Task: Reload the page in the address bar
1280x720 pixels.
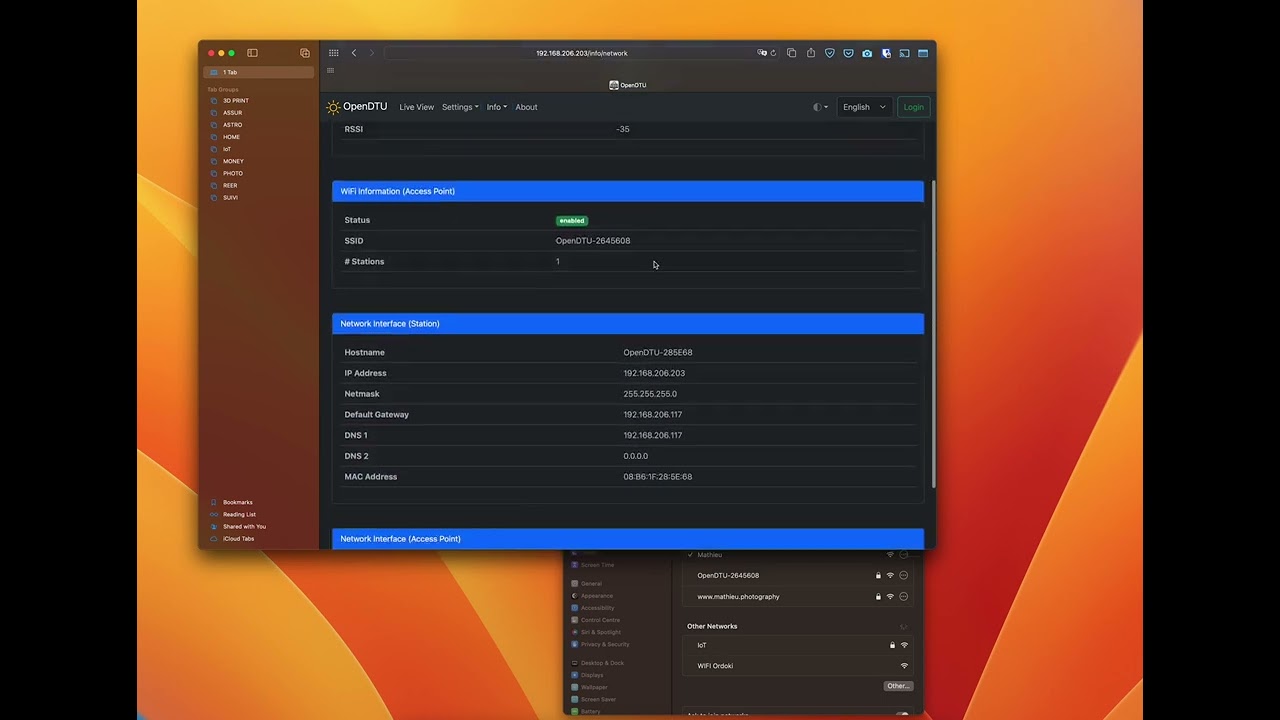Action: (x=773, y=53)
